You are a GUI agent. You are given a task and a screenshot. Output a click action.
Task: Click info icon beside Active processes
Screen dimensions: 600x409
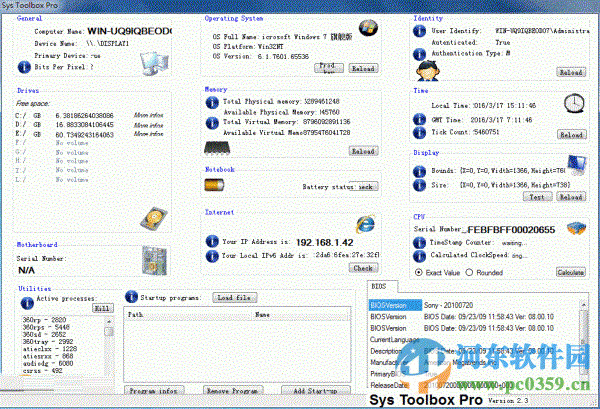point(27,303)
